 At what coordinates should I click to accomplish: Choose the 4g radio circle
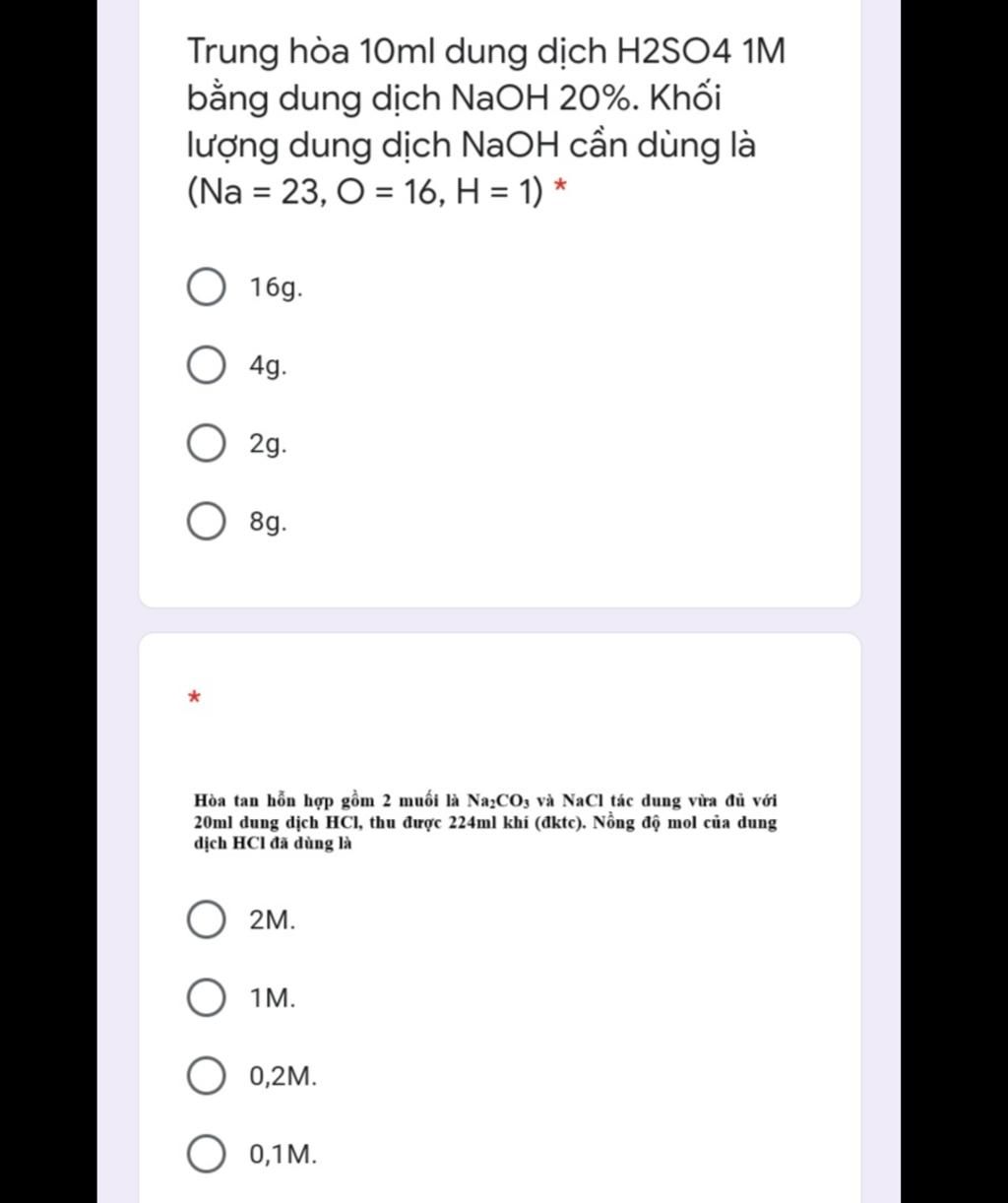pos(205,366)
